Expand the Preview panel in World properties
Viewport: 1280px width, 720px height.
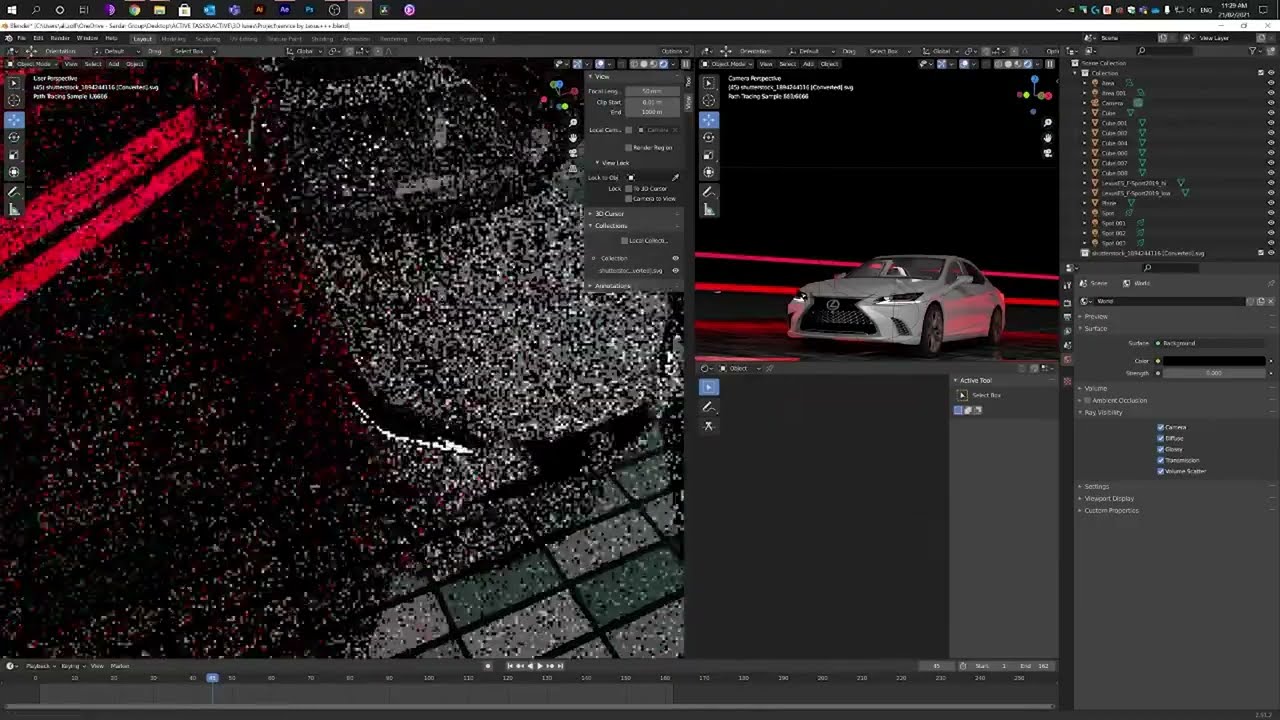pyautogui.click(x=1096, y=316)
